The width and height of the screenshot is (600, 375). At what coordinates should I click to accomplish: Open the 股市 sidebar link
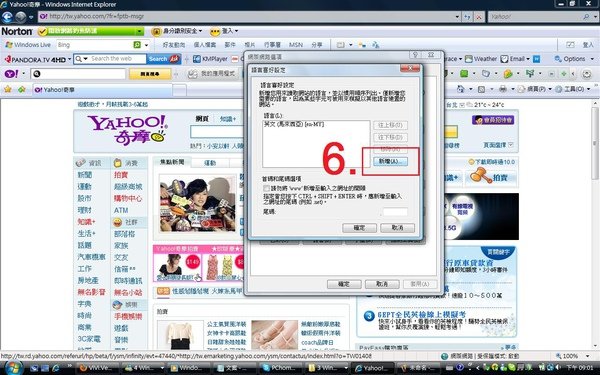click(x=85, y=198)
